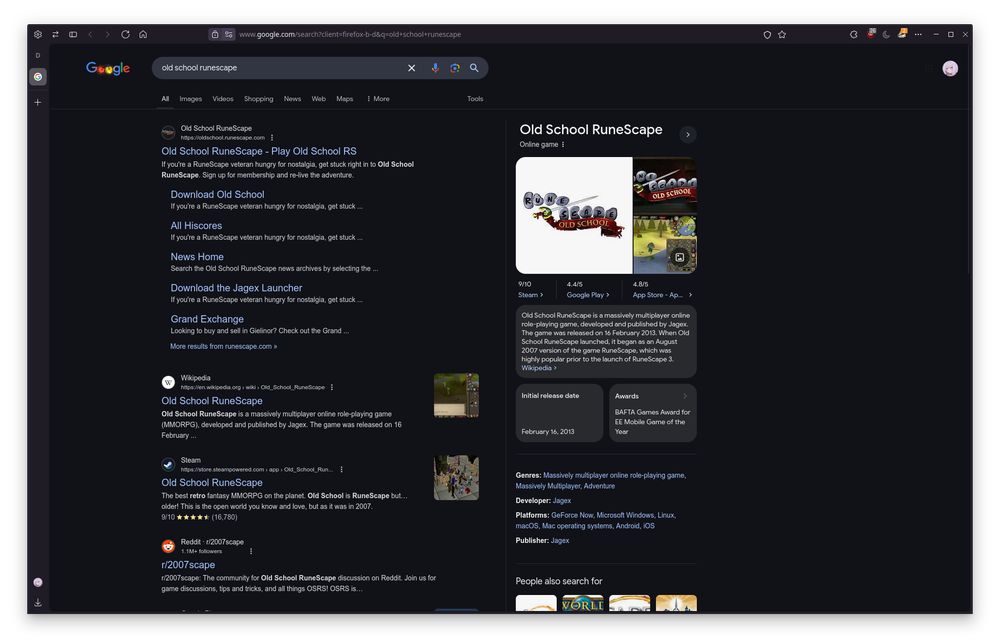
Task: Open site permissions icon in address bar
Action: (x=228, y=34)
